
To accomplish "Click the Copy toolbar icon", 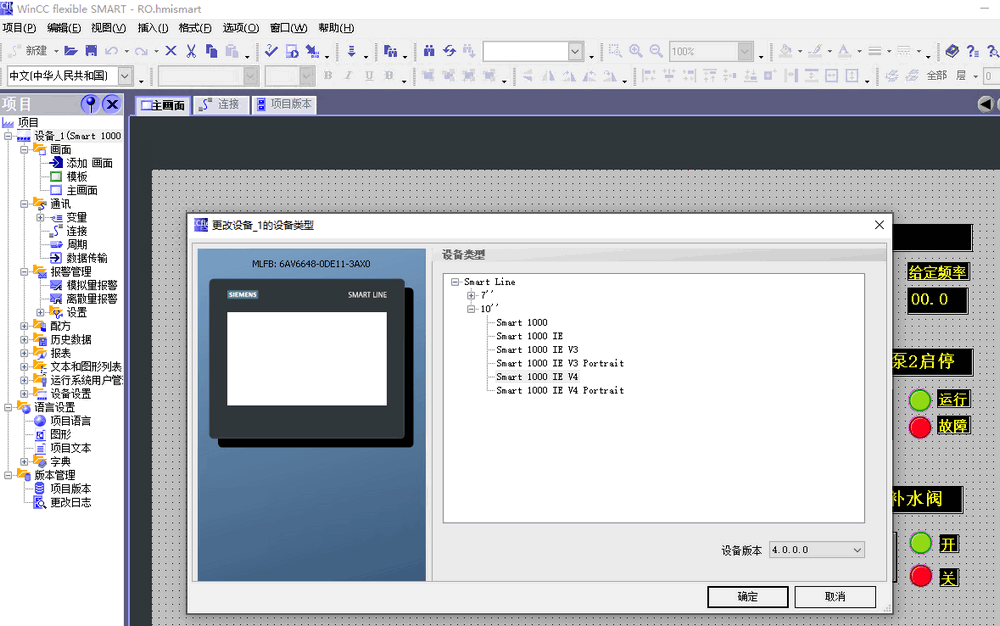I will [x=211, y=51].
